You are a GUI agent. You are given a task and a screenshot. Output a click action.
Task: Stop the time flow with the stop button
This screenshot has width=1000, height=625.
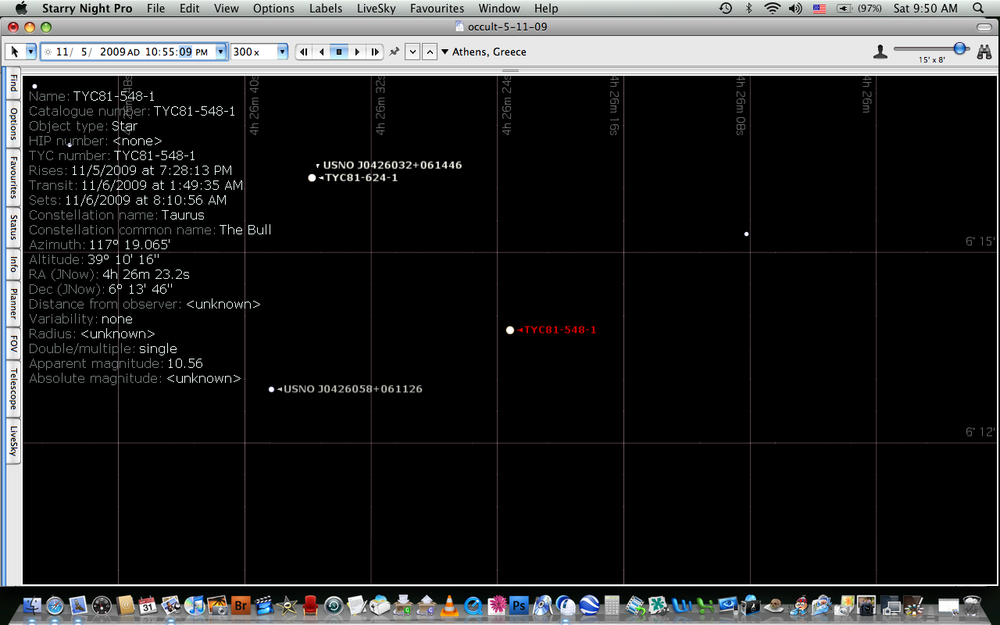click(x=339, y=51)
